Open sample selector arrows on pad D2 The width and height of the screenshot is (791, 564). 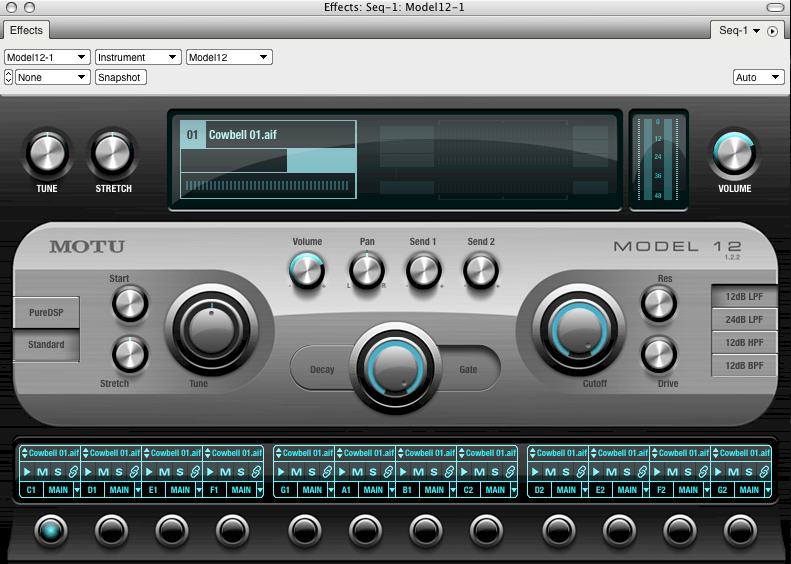[532, 453]
